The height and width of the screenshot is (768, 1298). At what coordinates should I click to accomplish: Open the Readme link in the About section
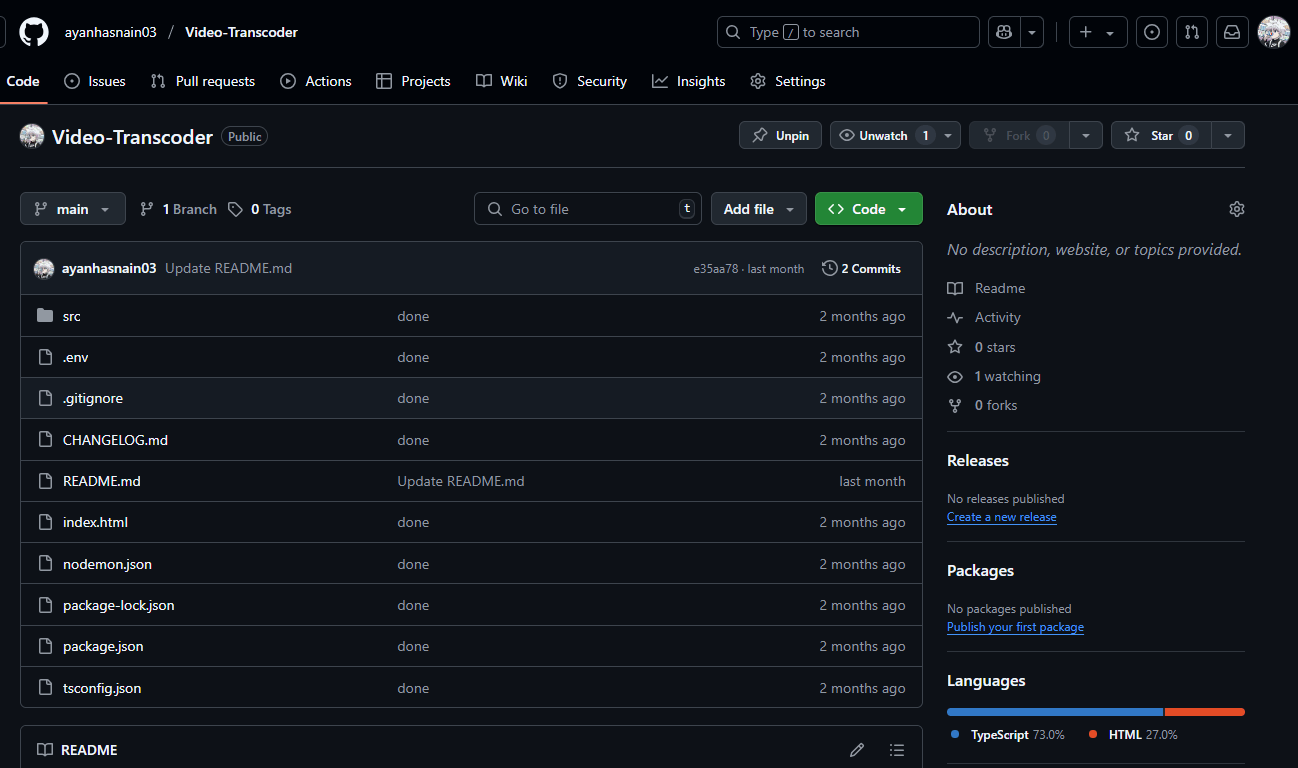coord(986,288)
